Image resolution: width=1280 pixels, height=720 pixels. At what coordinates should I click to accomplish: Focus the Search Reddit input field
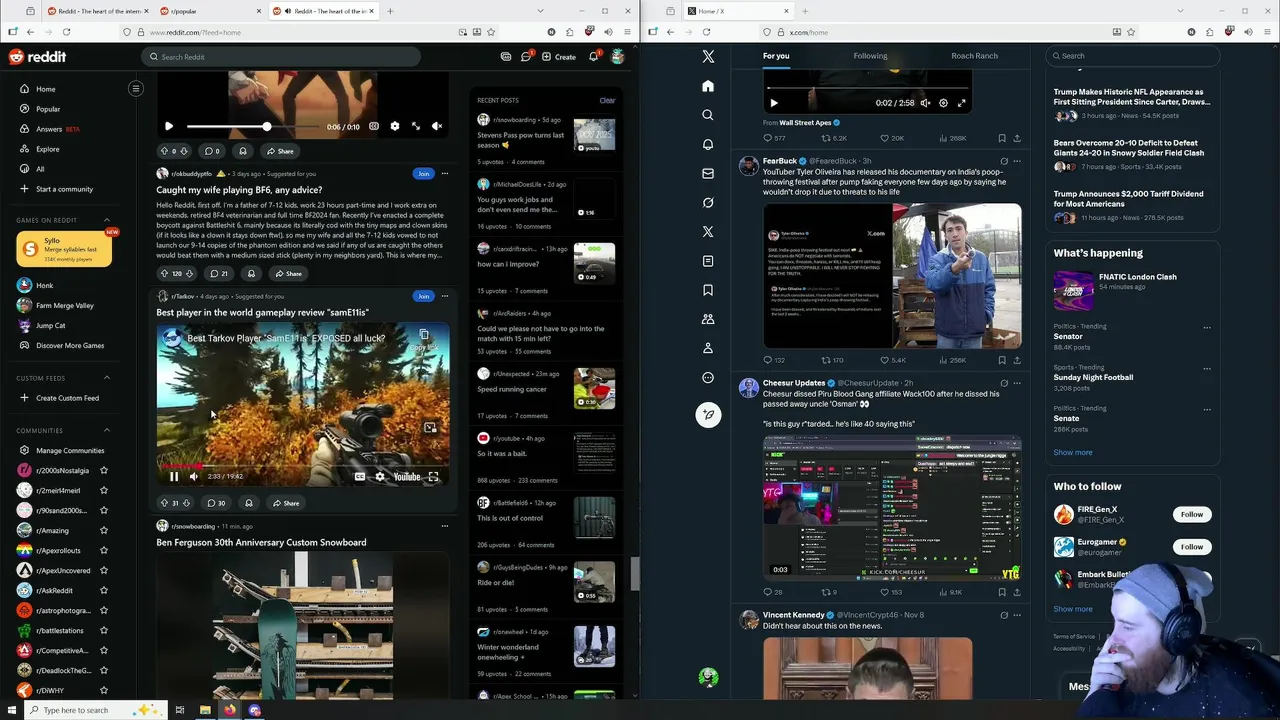tap(280, 57)
